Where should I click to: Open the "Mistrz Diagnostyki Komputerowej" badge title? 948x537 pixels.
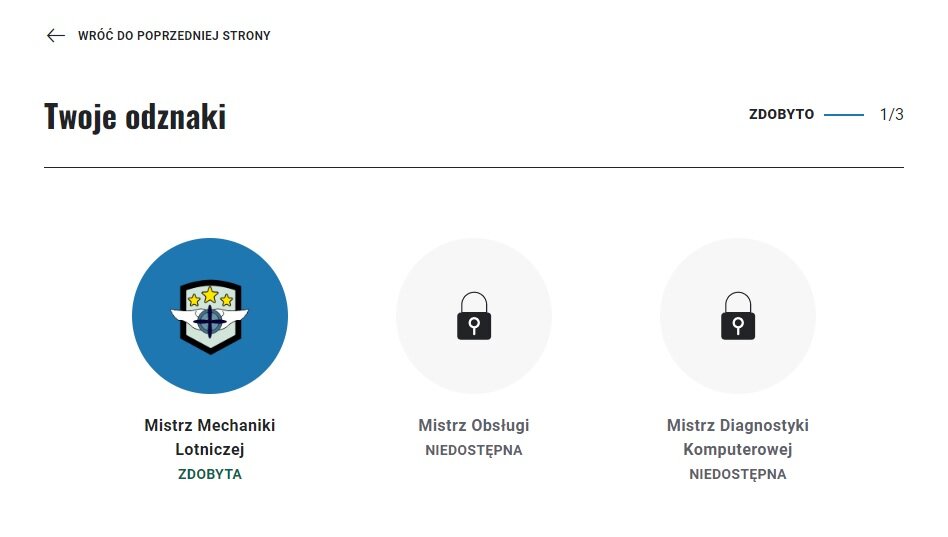click(738, 437)
